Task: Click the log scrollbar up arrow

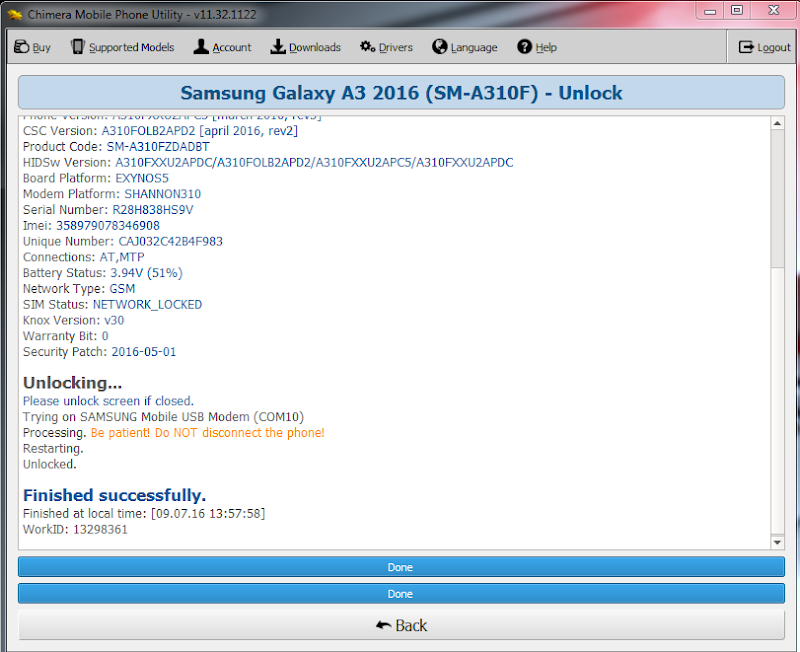Action: click(777, 123)
